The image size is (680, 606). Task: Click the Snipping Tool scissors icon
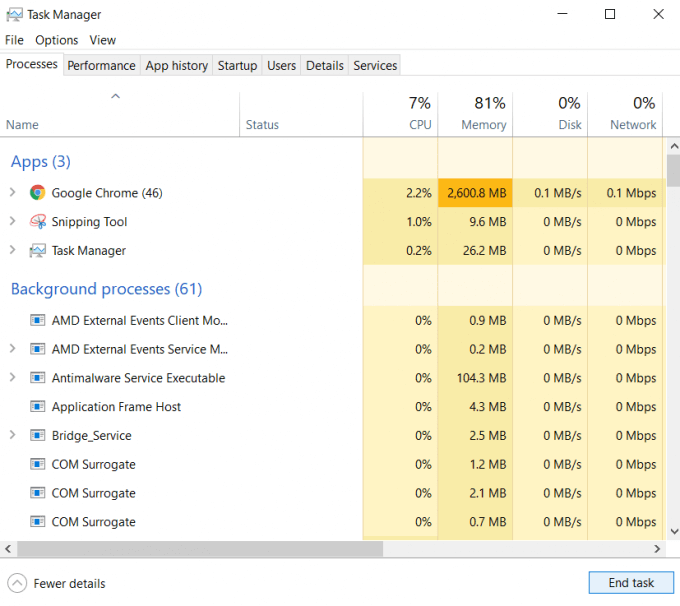tap(38, 222)
